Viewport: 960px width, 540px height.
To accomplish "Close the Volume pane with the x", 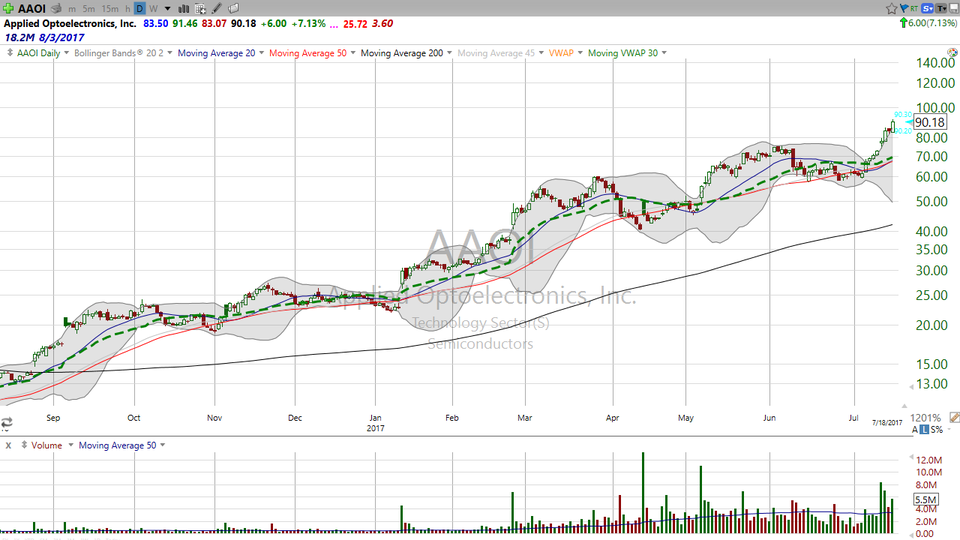I will (x=9, y=446).
